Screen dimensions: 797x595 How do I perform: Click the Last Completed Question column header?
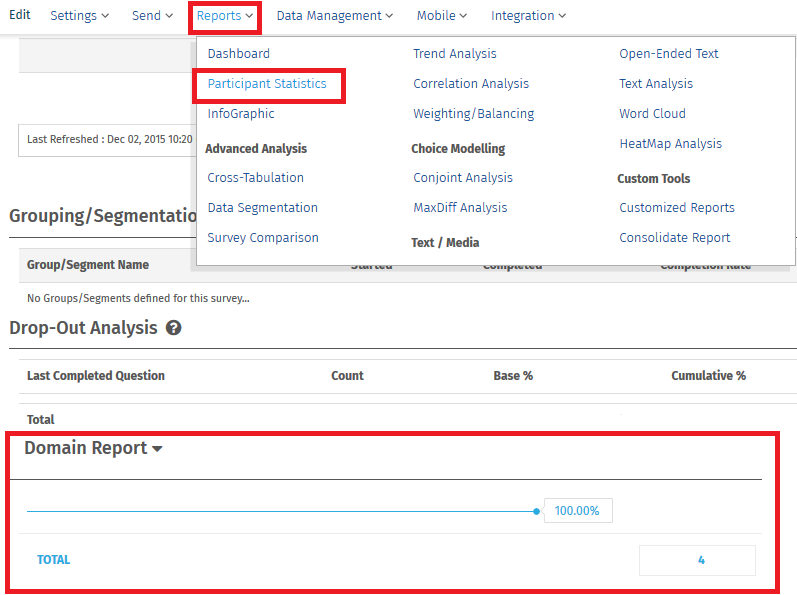click(x=96, y=375)
